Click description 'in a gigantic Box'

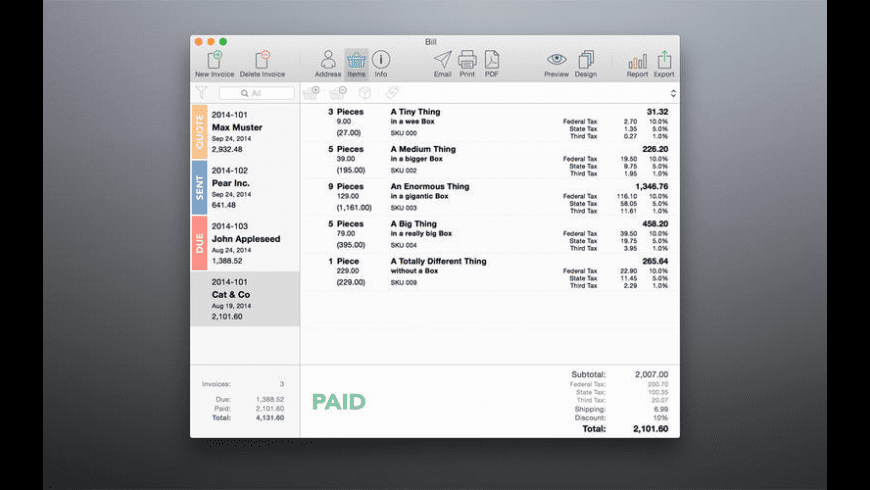(419, 196)
